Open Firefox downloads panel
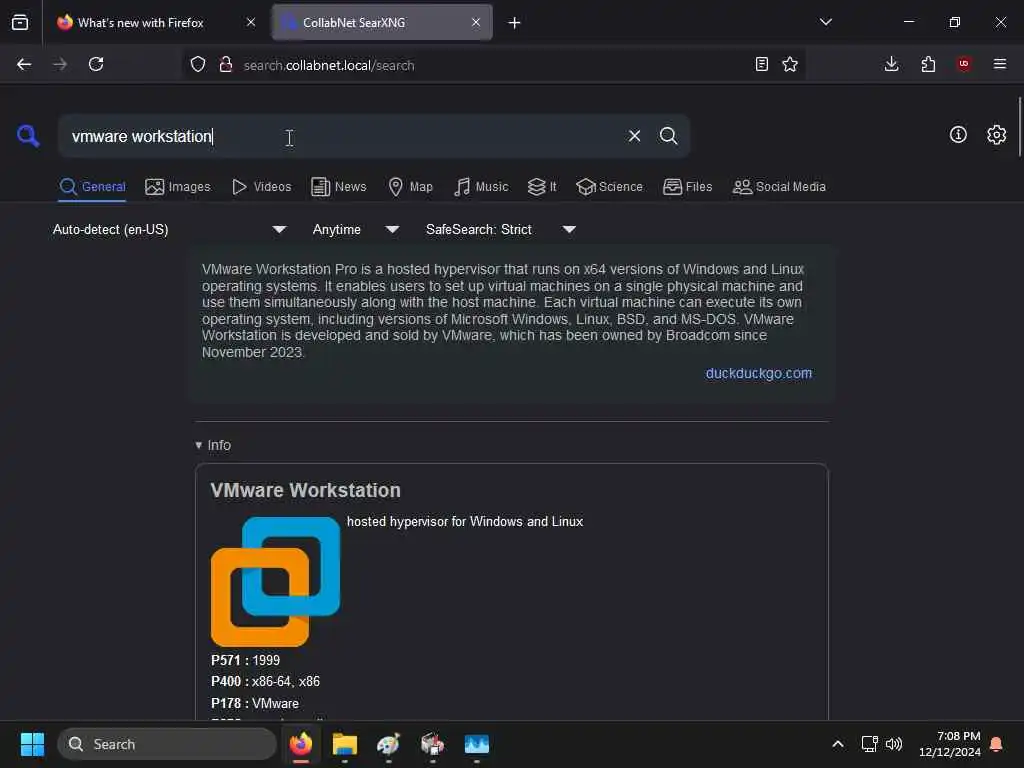This screenshot has height=768, width=1024. (x=891, y=64)
